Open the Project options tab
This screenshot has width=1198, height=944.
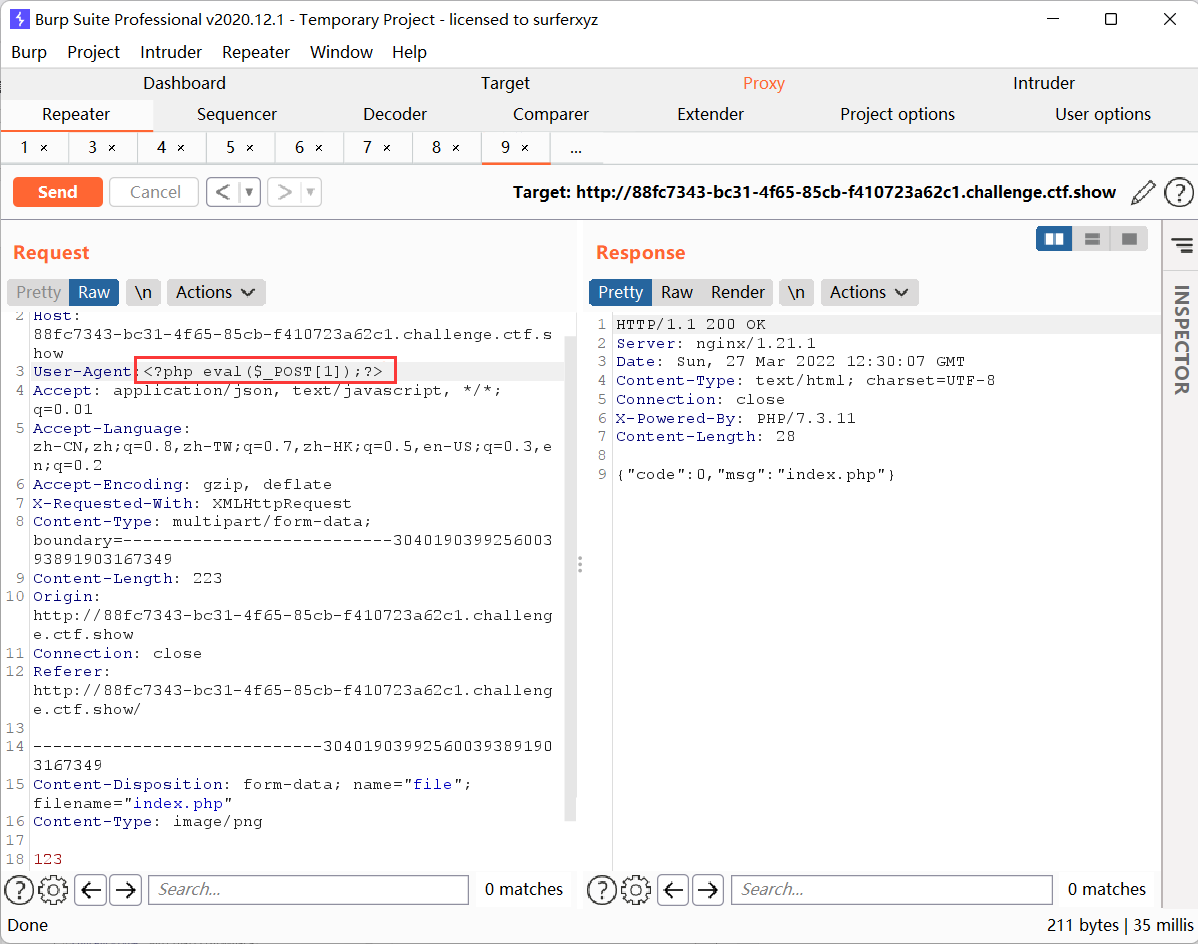pyautogui.click(x=898, y=115)
